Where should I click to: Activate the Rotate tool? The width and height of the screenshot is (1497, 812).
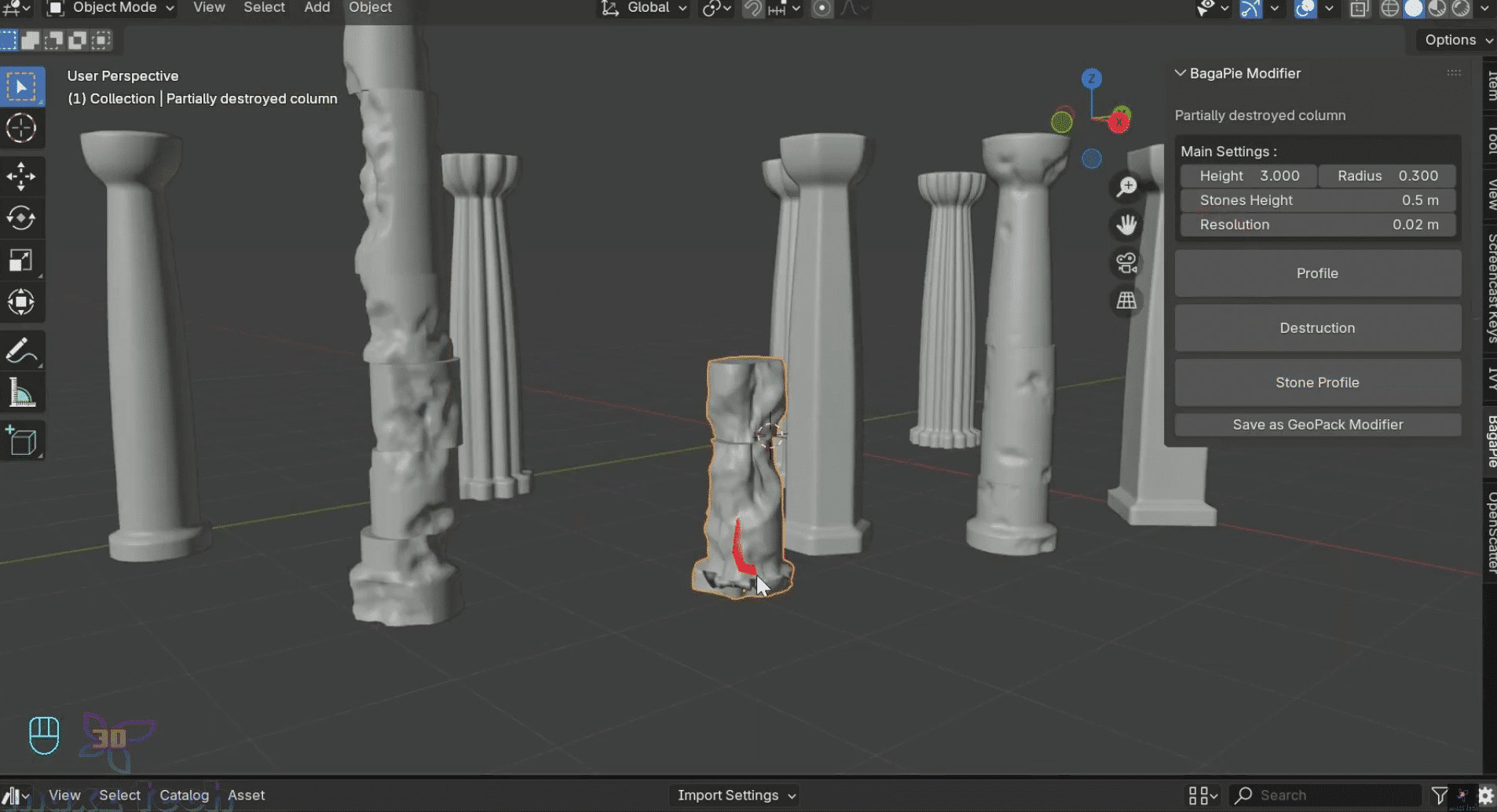[21, 218]
